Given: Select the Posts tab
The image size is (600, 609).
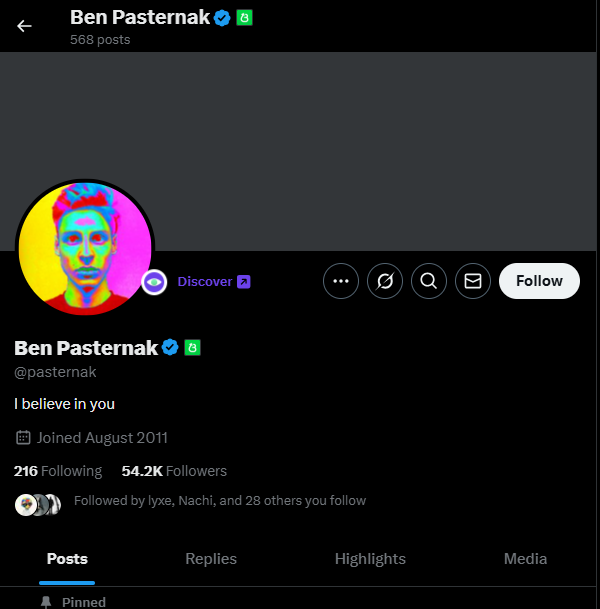Looking at the screenshot, I should point(67,559).
